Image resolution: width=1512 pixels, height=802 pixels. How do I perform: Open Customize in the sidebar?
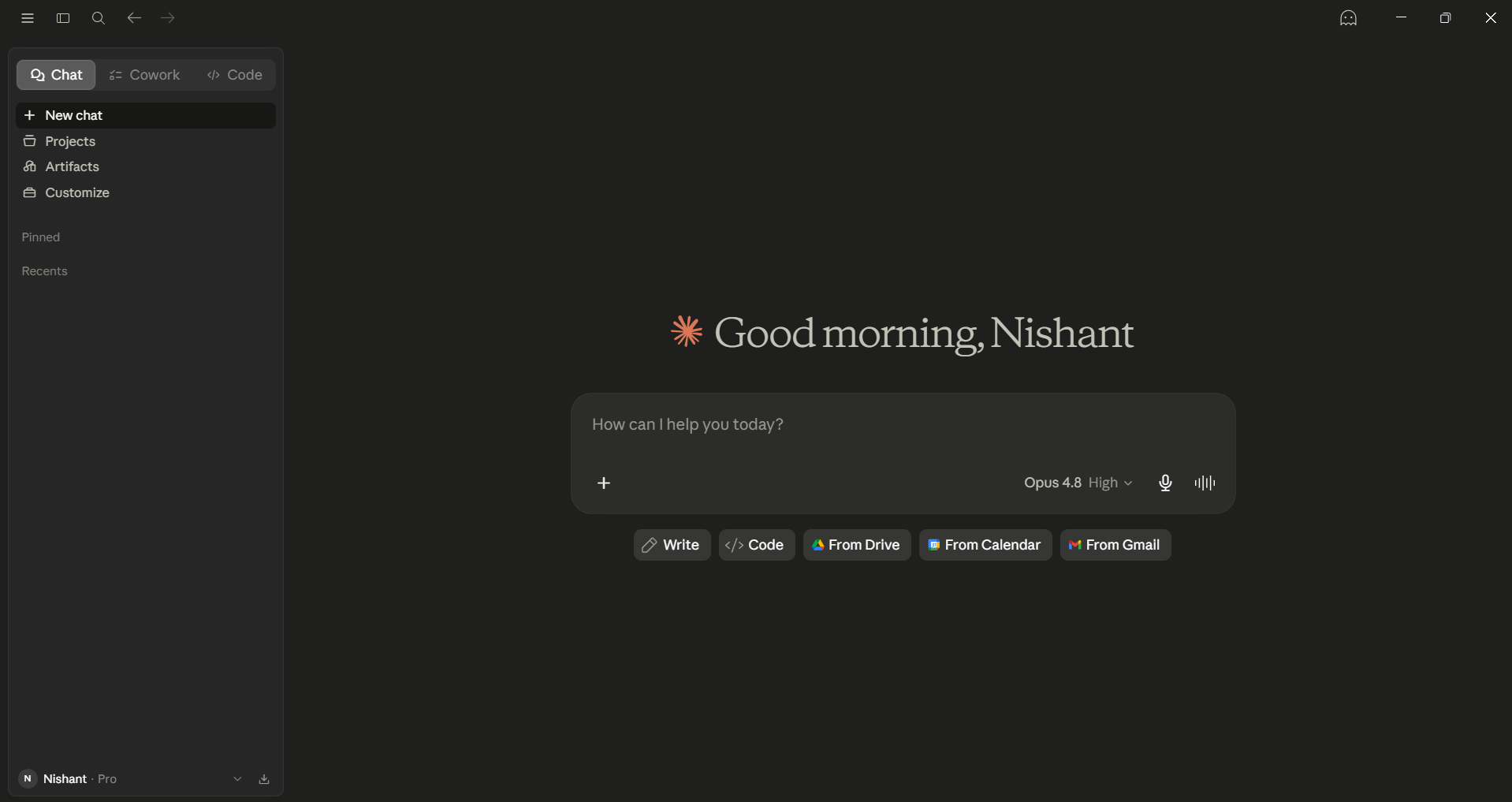tap(146, 192)
